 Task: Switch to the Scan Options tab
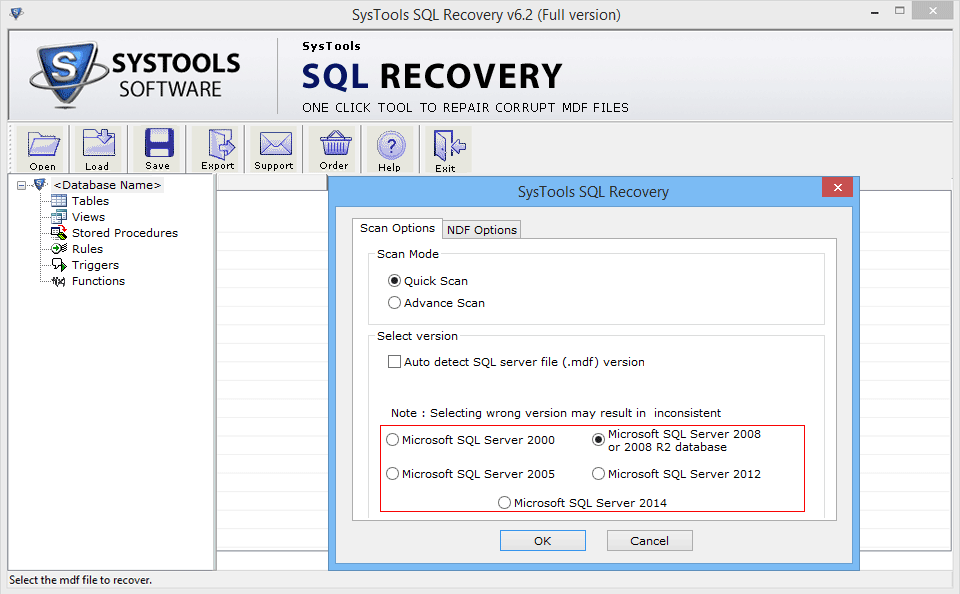[x=397, y=228]
